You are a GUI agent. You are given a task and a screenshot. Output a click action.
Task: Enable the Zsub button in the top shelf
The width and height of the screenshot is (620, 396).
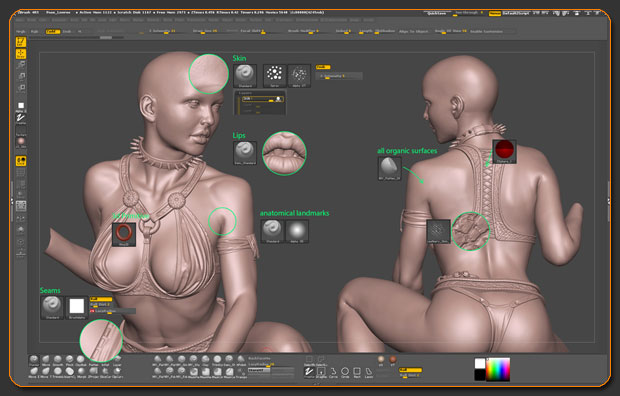[67, 31]
